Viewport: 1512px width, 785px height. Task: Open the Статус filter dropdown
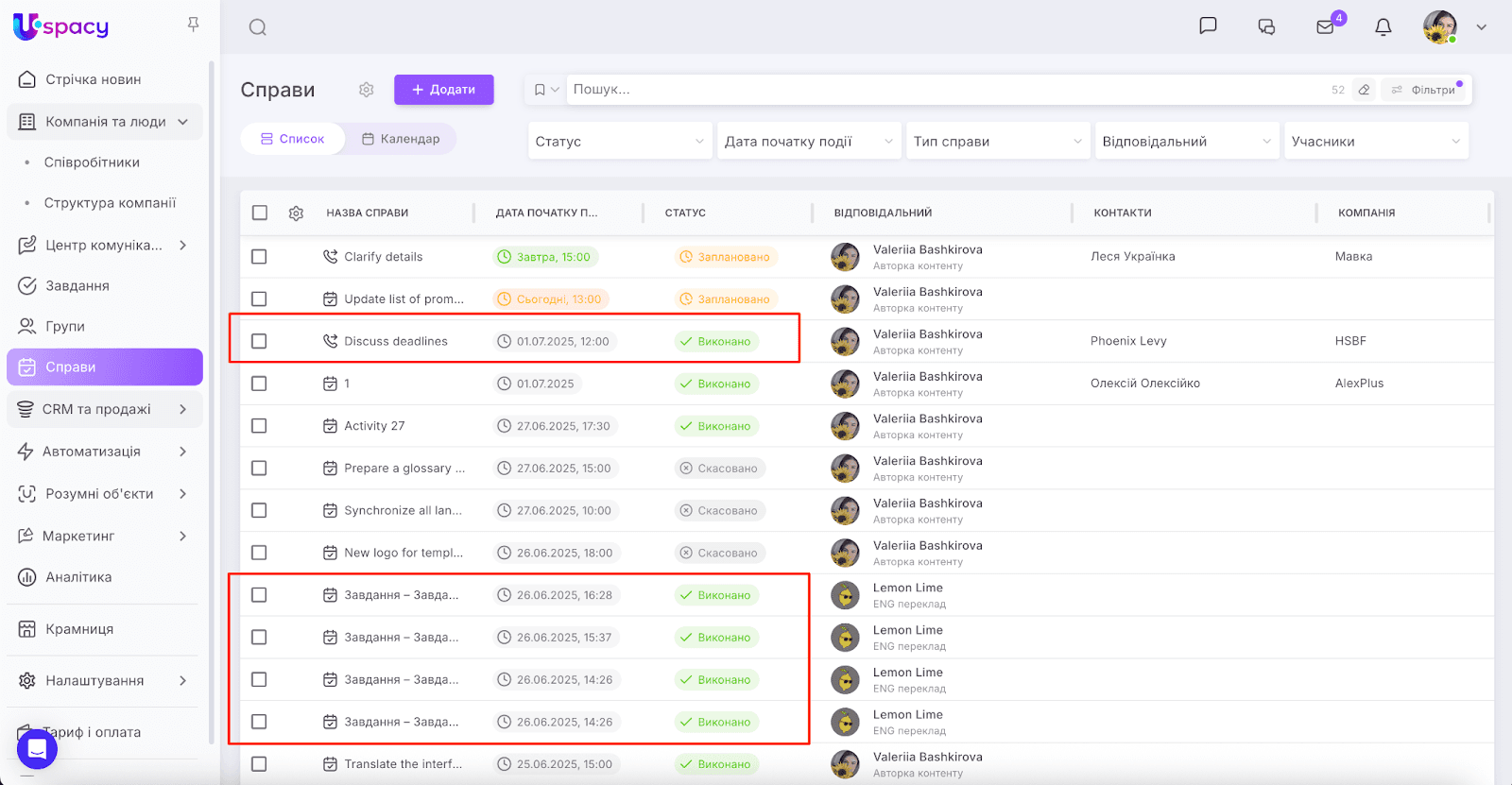pos(619,142)
